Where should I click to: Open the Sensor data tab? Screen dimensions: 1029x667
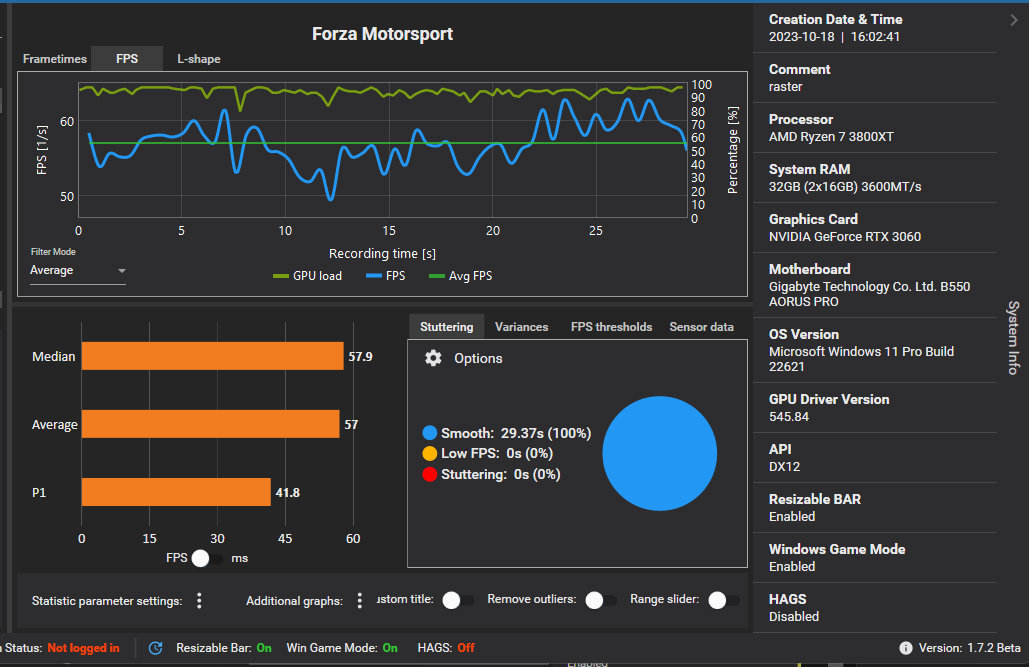point(702,327)
